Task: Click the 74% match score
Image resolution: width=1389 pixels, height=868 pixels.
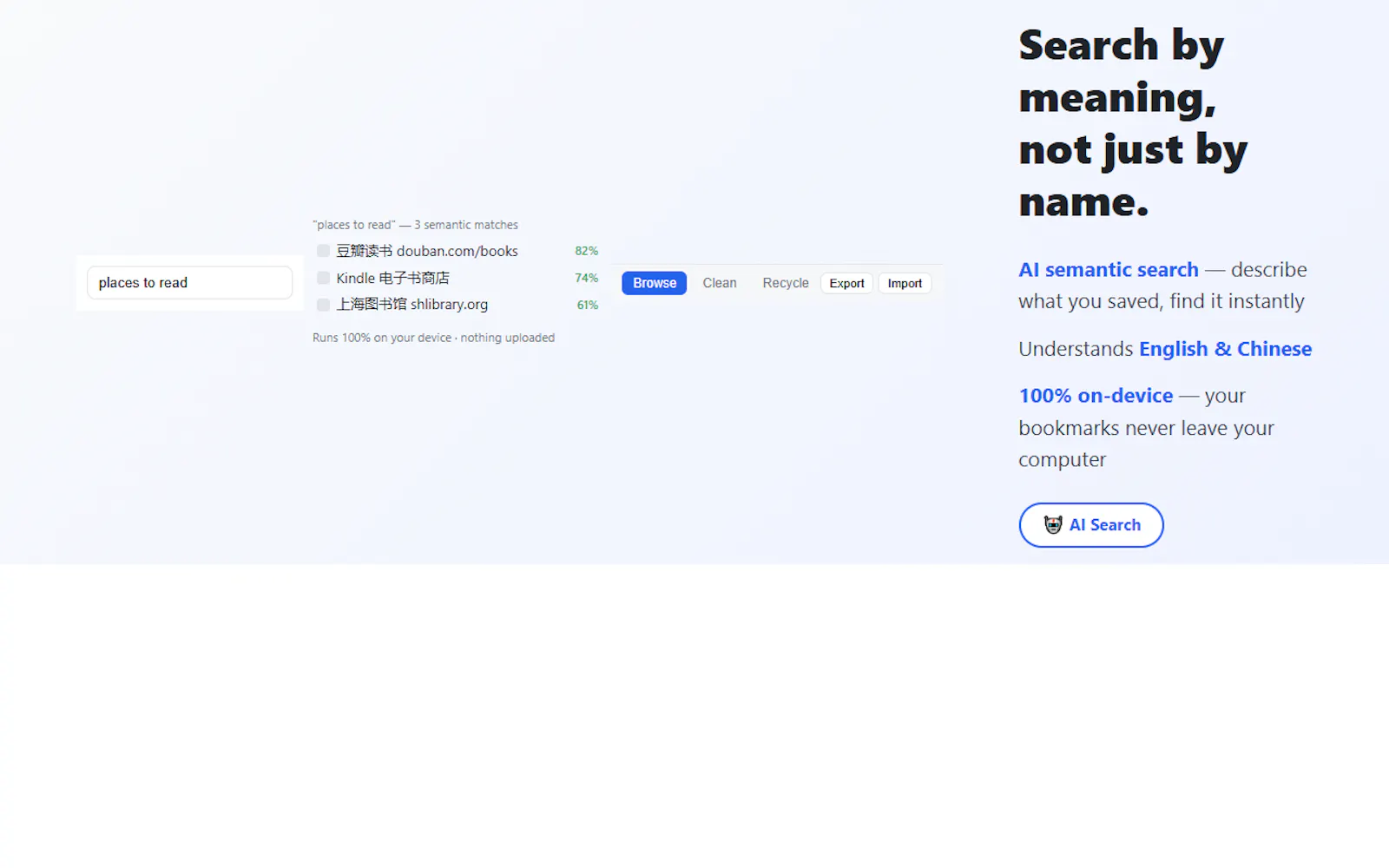Action: [x=586, y=278]
